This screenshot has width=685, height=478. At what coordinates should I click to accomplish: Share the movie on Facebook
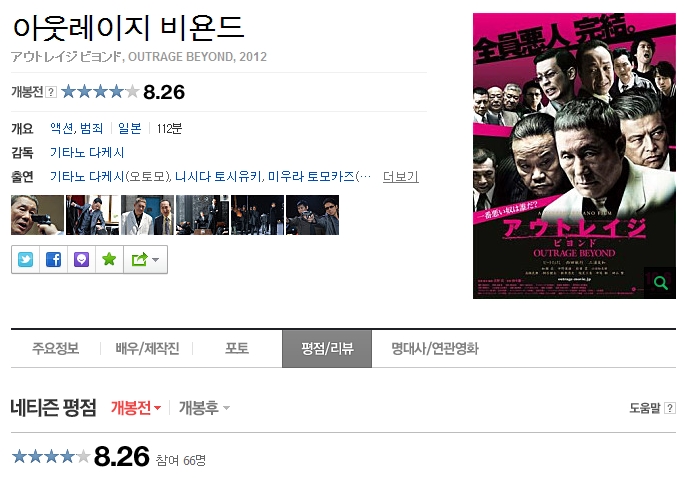[53, 260]
